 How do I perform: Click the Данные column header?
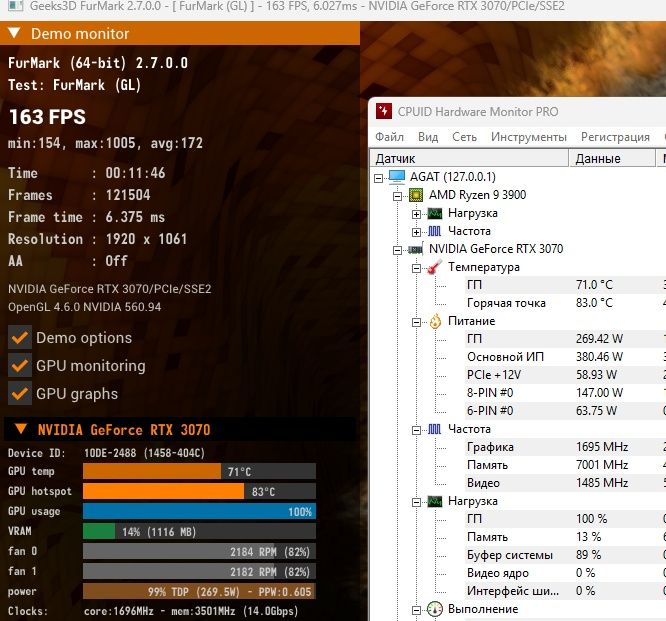click(x=612, y=158)
